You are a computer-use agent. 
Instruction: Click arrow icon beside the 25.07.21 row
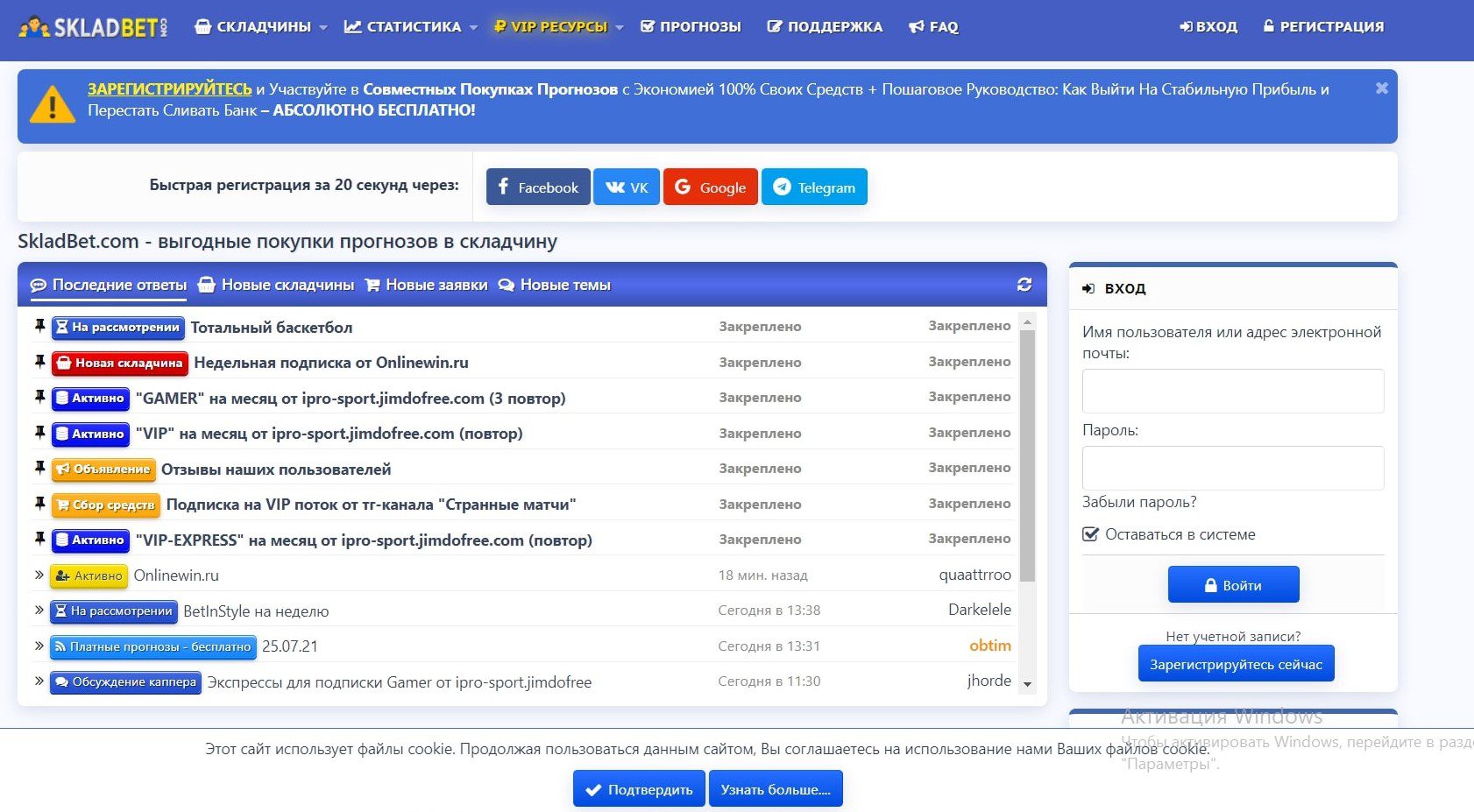coord(39,646)
